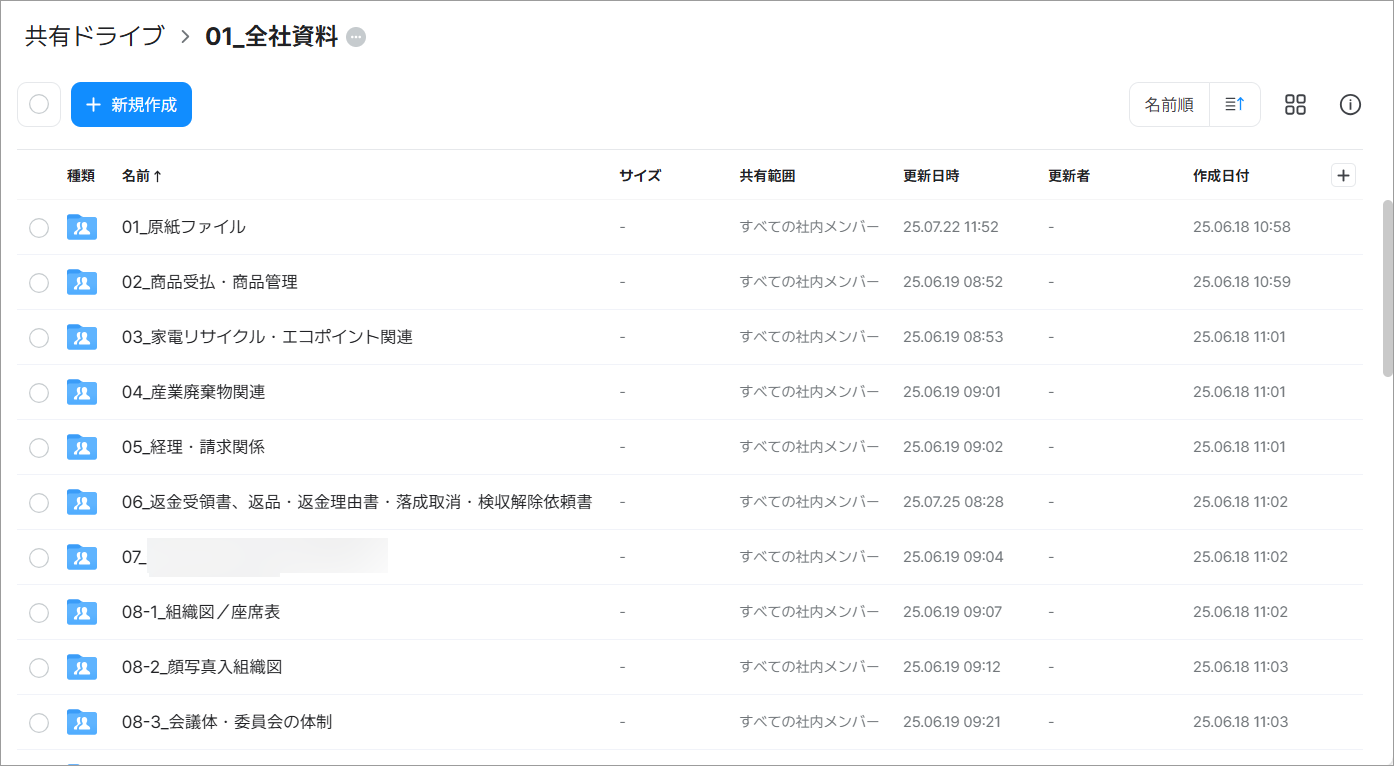Tick the select-all circle checkbox
Image resolution: width=1394 pixels, height=766 pixels.
click(39, 105)
